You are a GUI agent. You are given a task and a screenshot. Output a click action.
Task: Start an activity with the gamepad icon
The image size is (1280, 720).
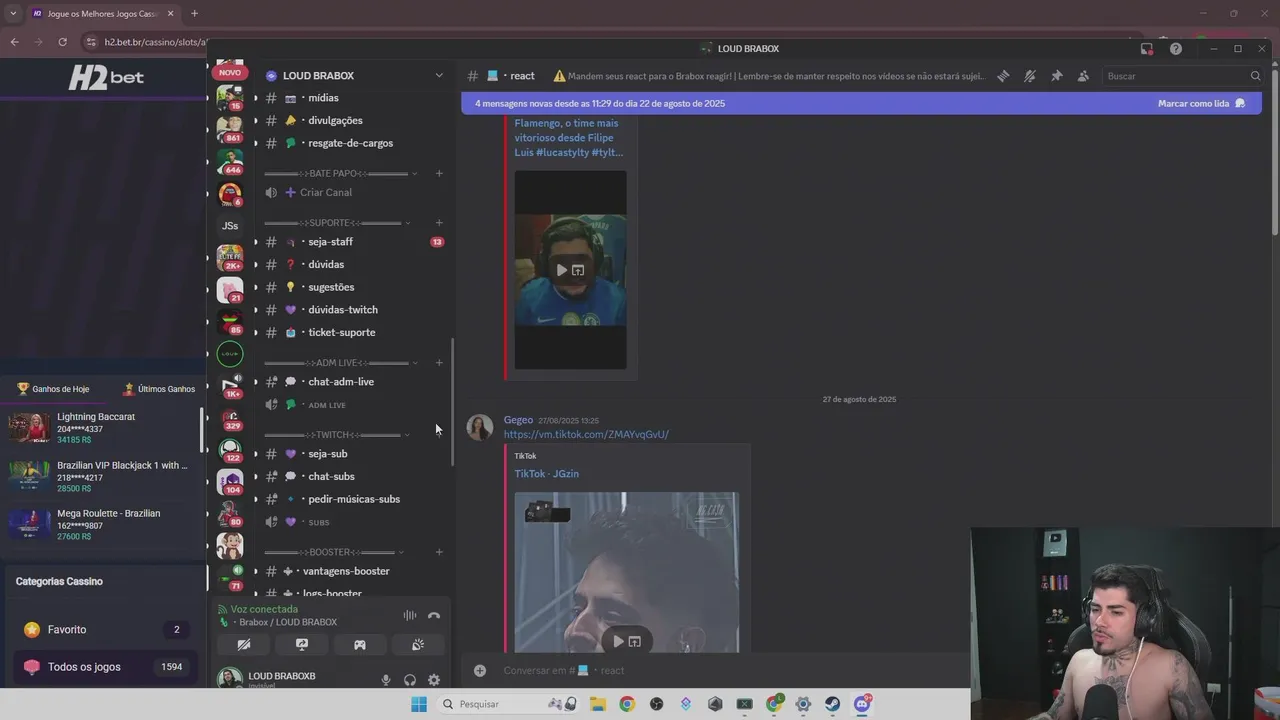click(x=360, y=645)
